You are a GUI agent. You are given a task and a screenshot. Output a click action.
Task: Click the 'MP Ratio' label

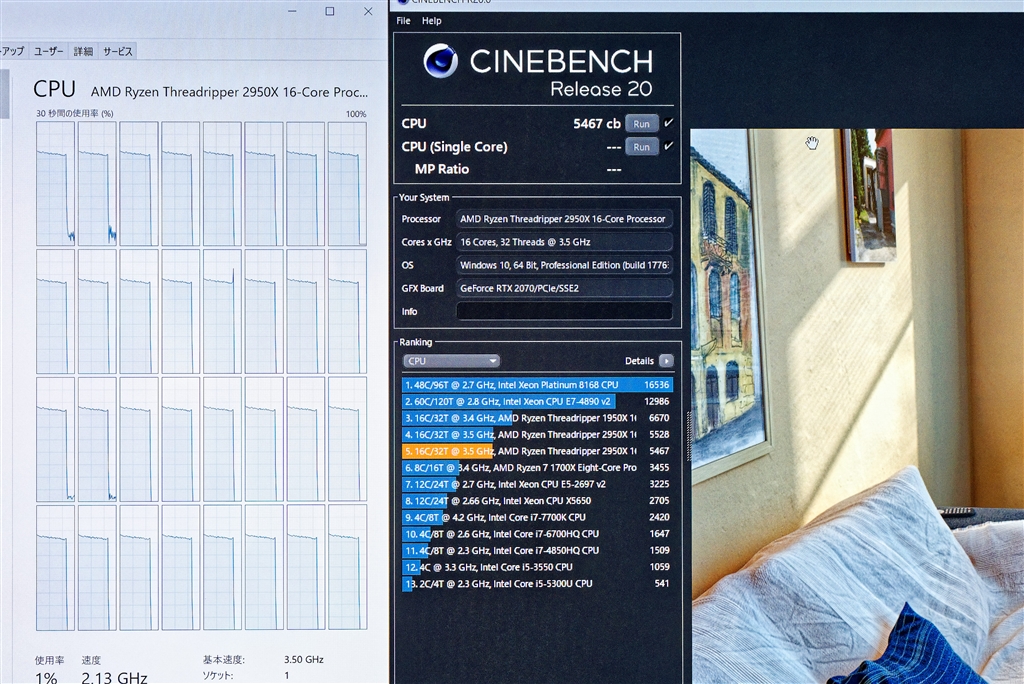[x=441, y=169]
